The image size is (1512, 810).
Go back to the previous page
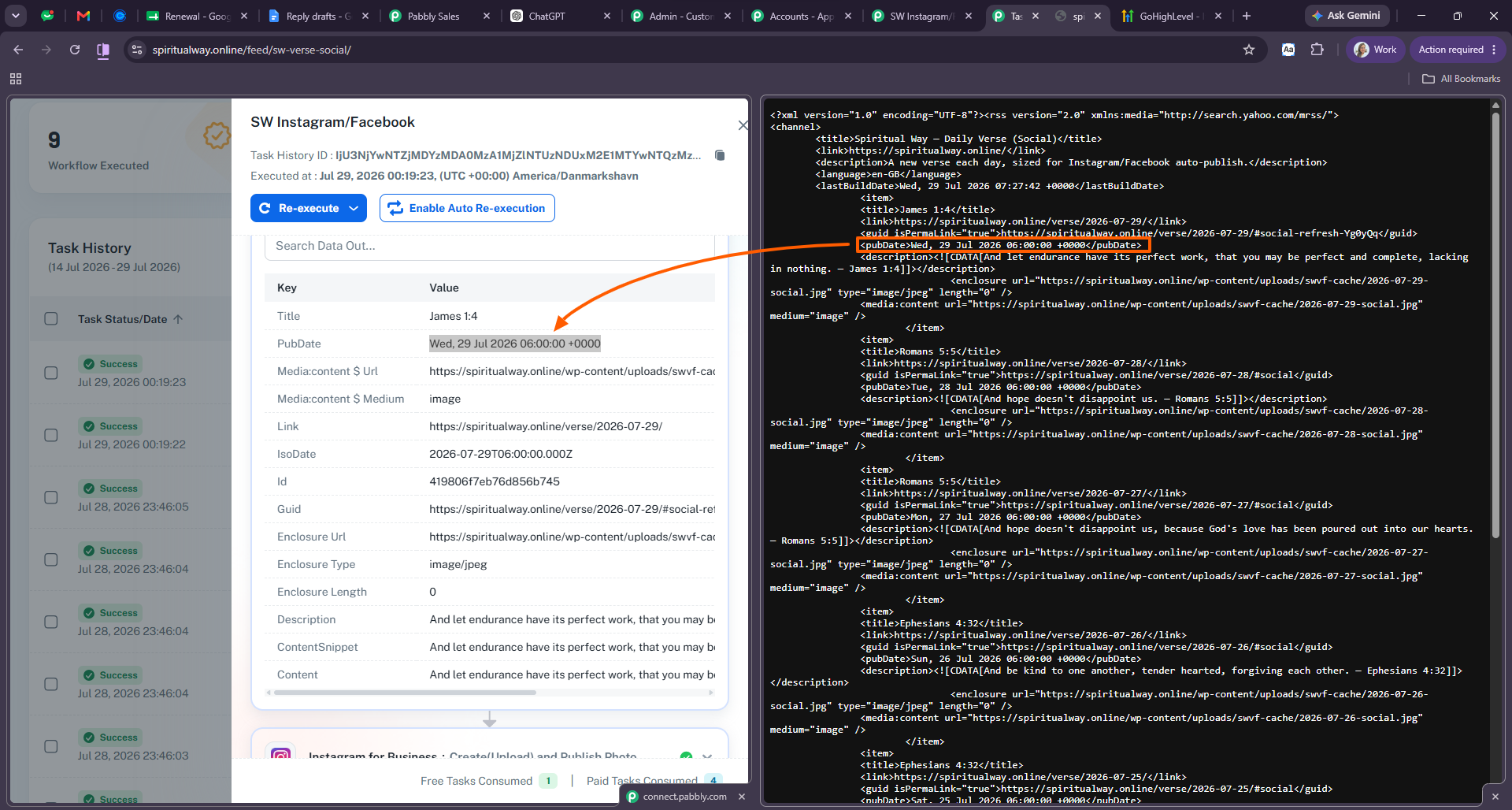tap(18, 50)
